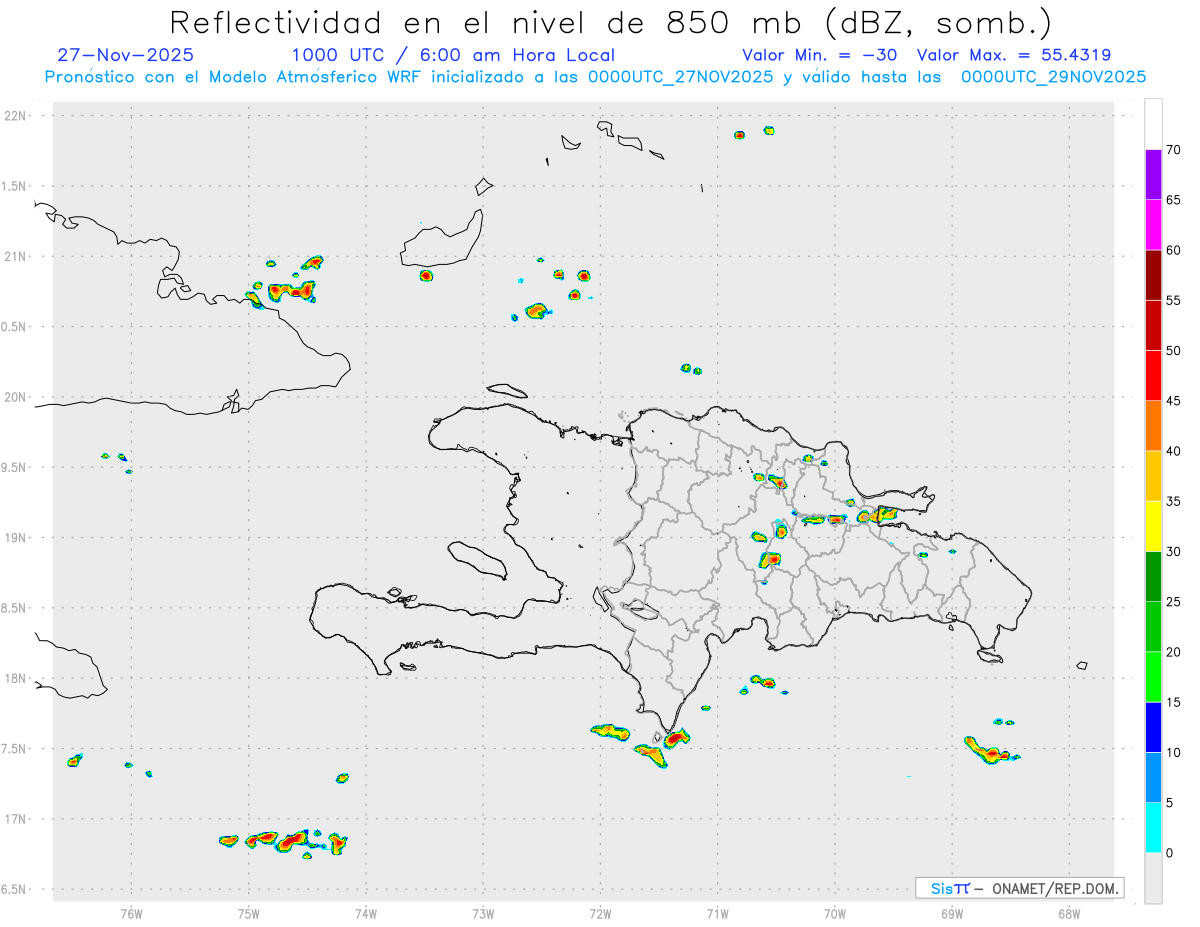The width and height of the screenshot is (1200, 927).
Task: Click the "18N" latitude label
Action: 17,678
